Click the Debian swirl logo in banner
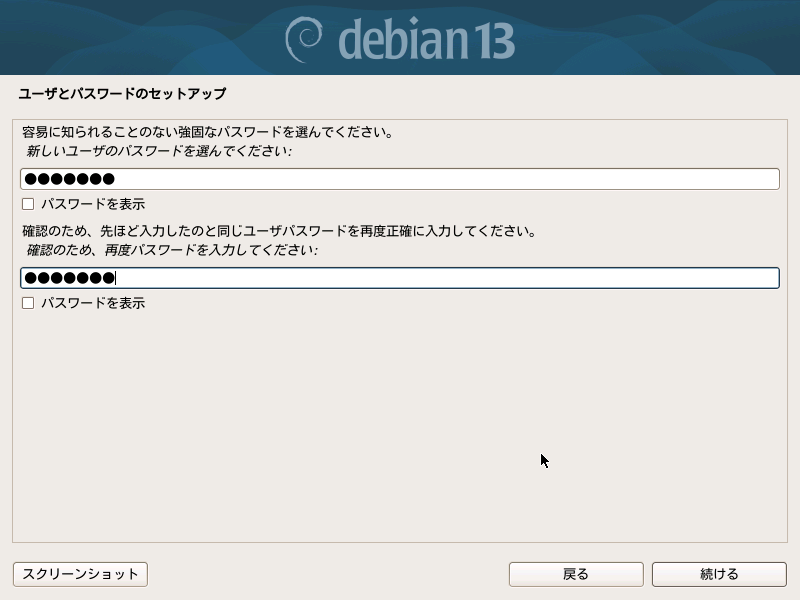 (x=304, y=39)
